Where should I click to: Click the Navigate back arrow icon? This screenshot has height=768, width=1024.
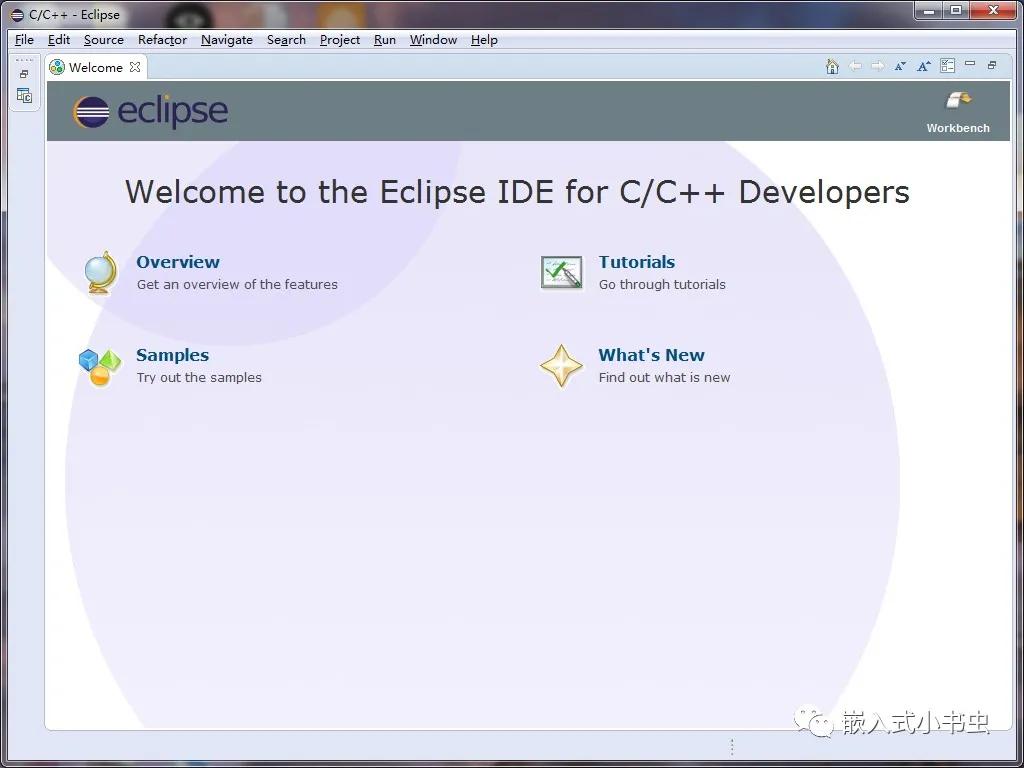tap(855, 66)
